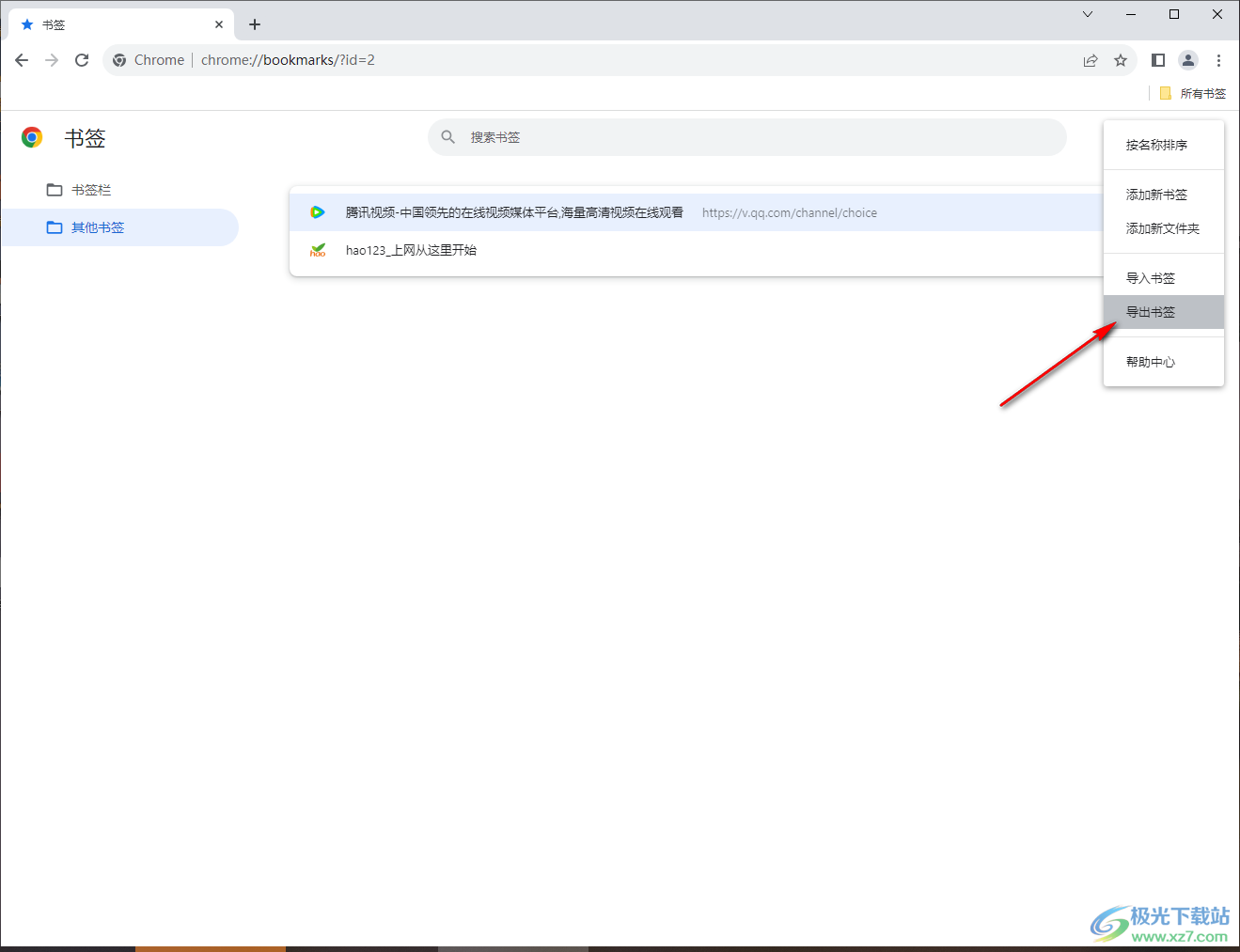This screenshot has width=1240, height=952.
Task: Click the search magnifier icon
Action: click(x=448, y=137)
